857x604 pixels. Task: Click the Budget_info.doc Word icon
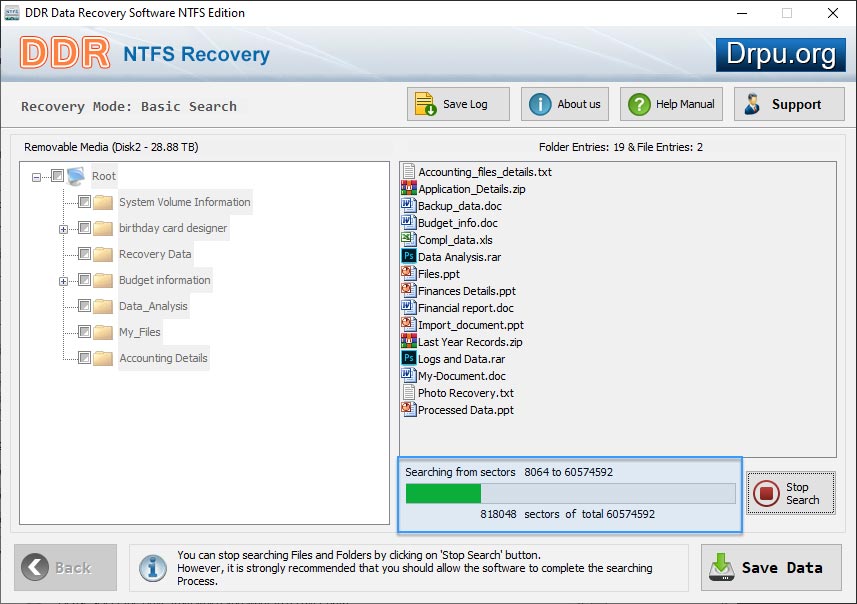click(x=408, y=222)
